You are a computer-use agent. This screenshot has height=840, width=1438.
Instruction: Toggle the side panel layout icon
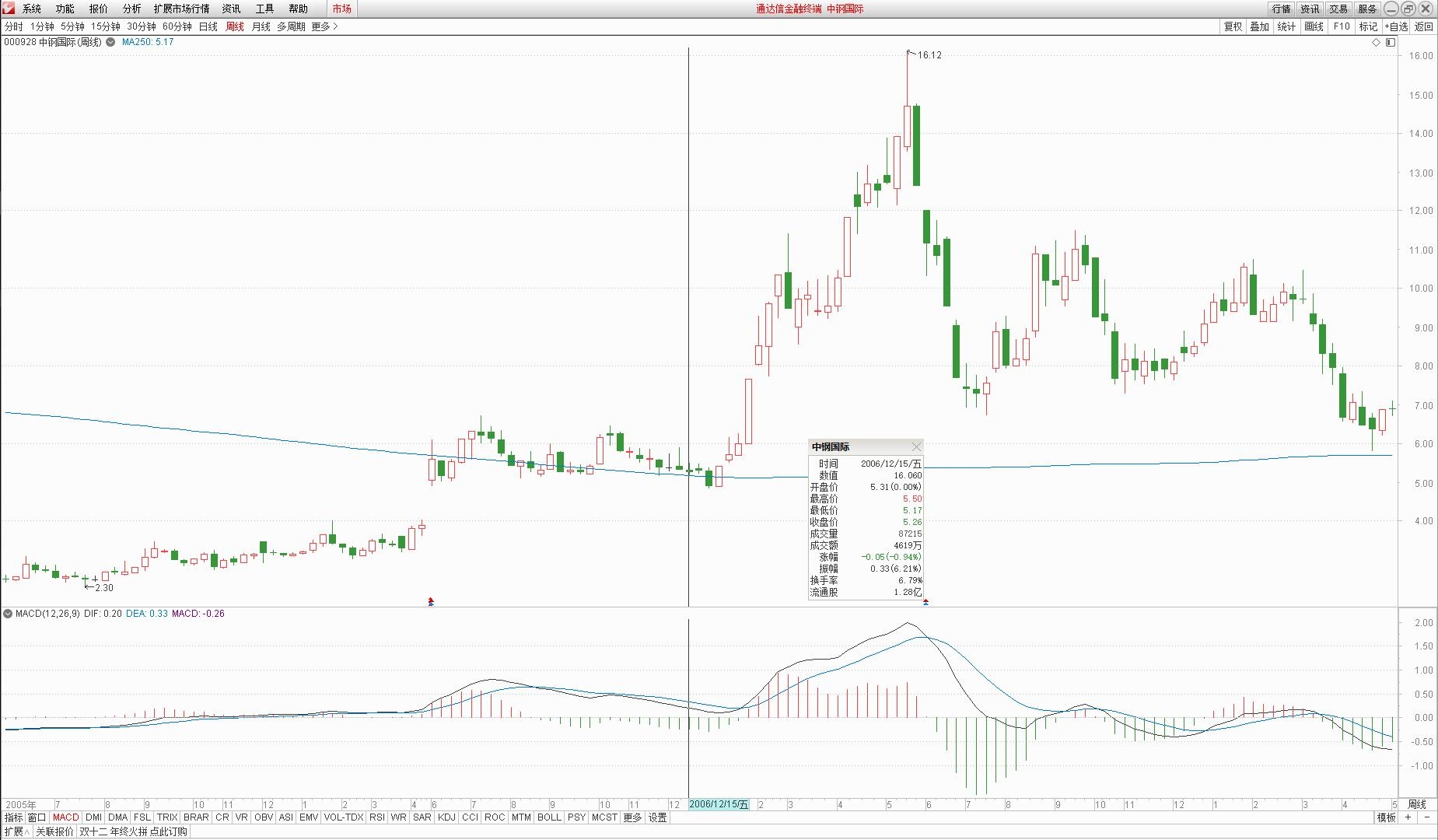1391,42
